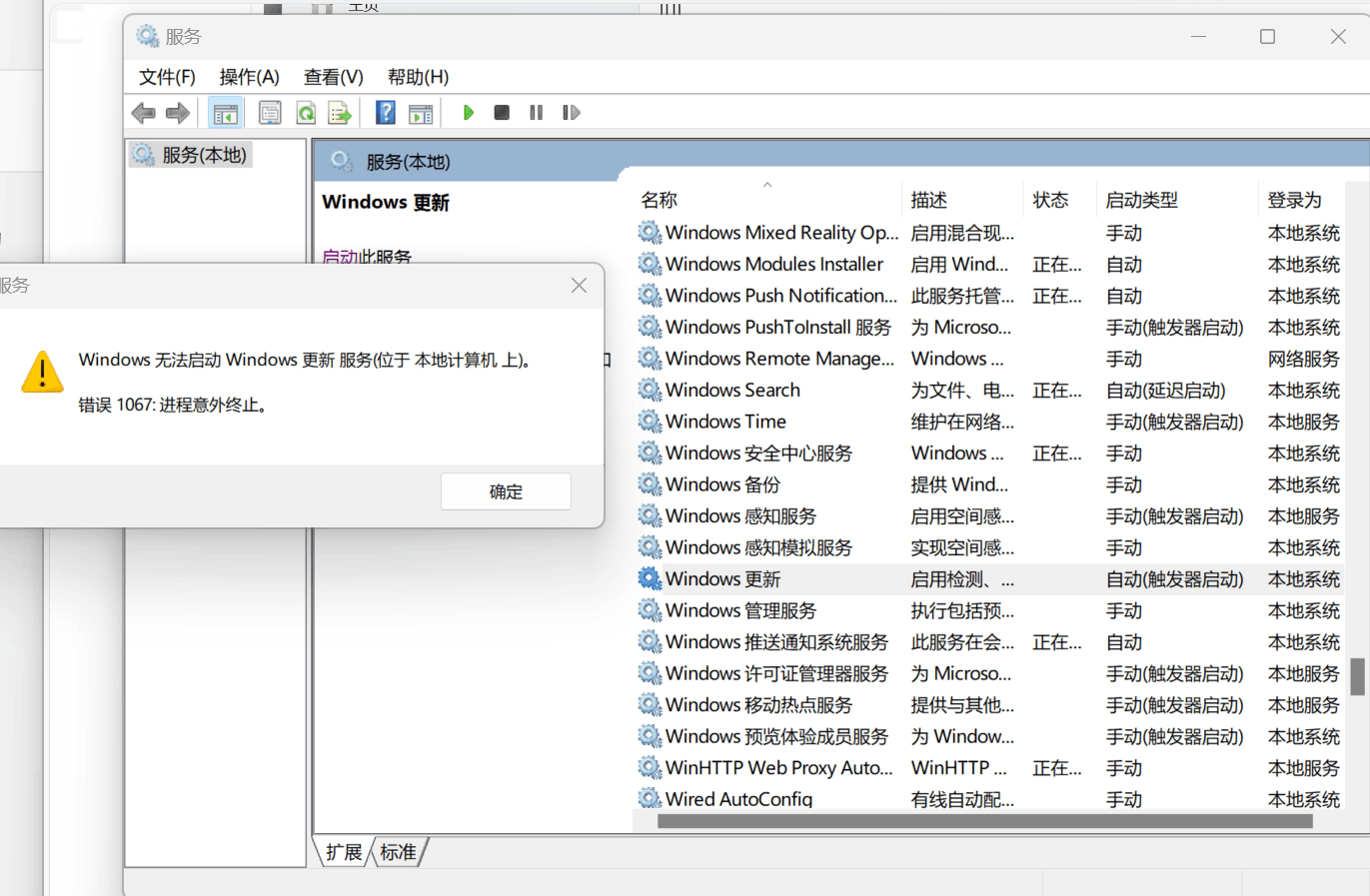Click the green Start service icon
The image size is (1370, 896).
pyautogui.click(x=468, y=113)
